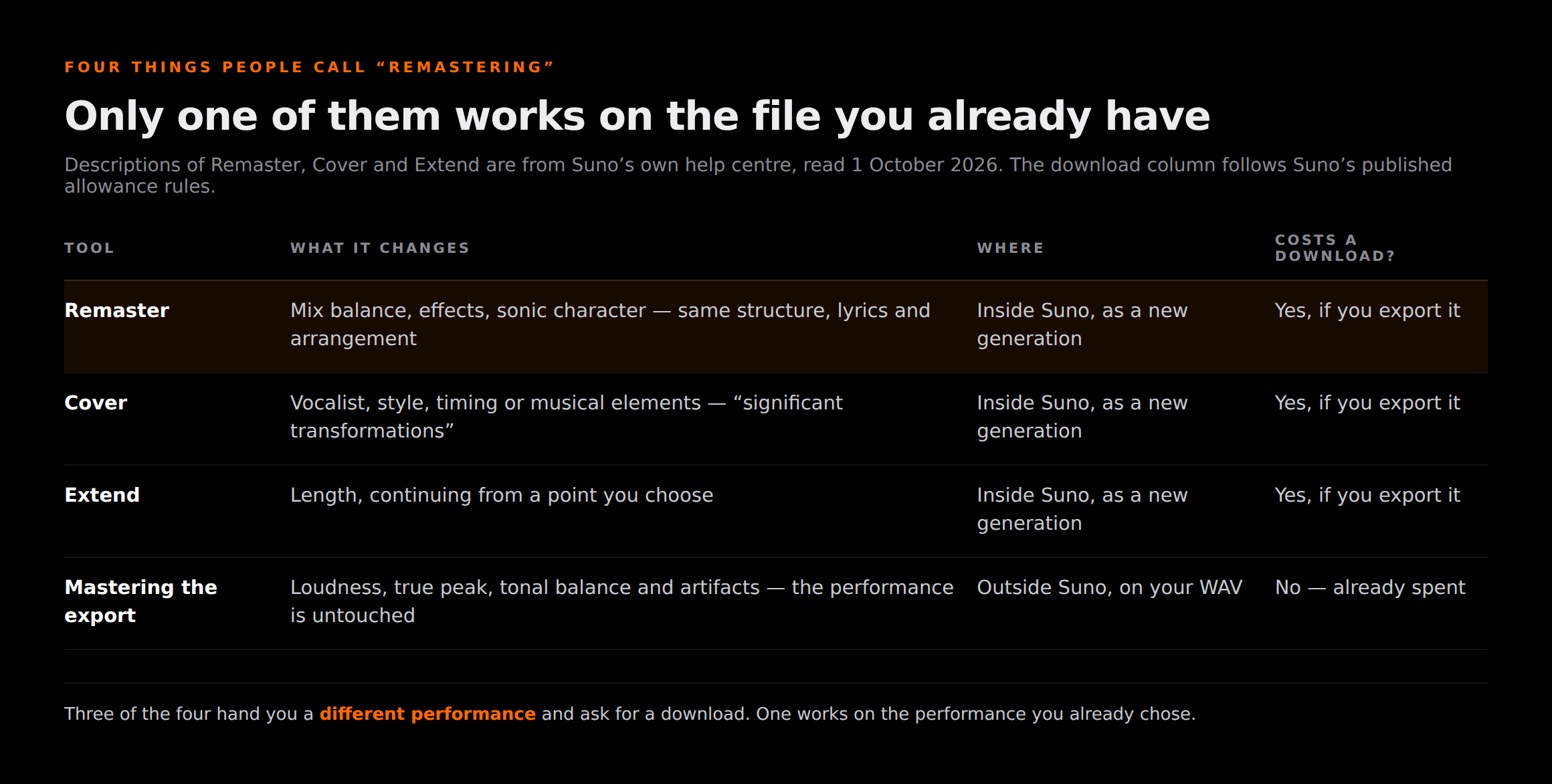Click 'Vocalist, style, timing or musical elements' description
Screen dimensions: 1552x784
(x=566, y=417)
